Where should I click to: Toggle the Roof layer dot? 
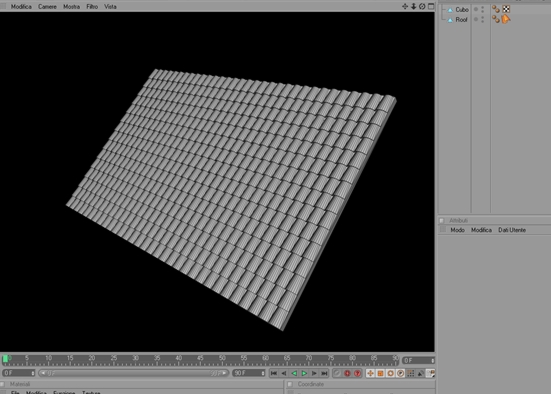pyautogui.click(x=476, y=19)
